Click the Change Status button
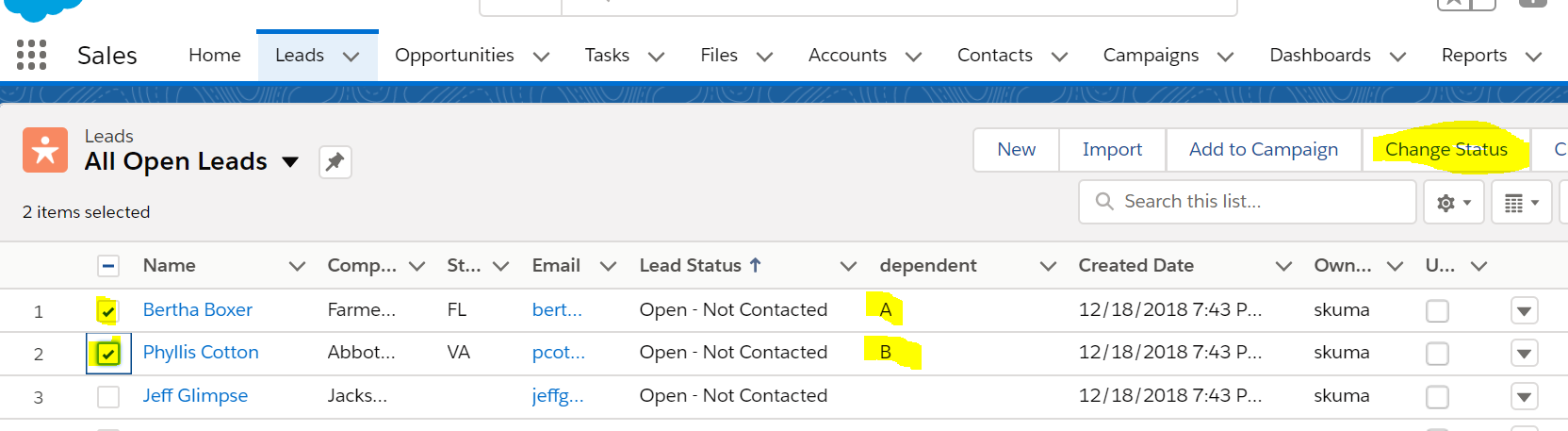 click(1445, 150)
